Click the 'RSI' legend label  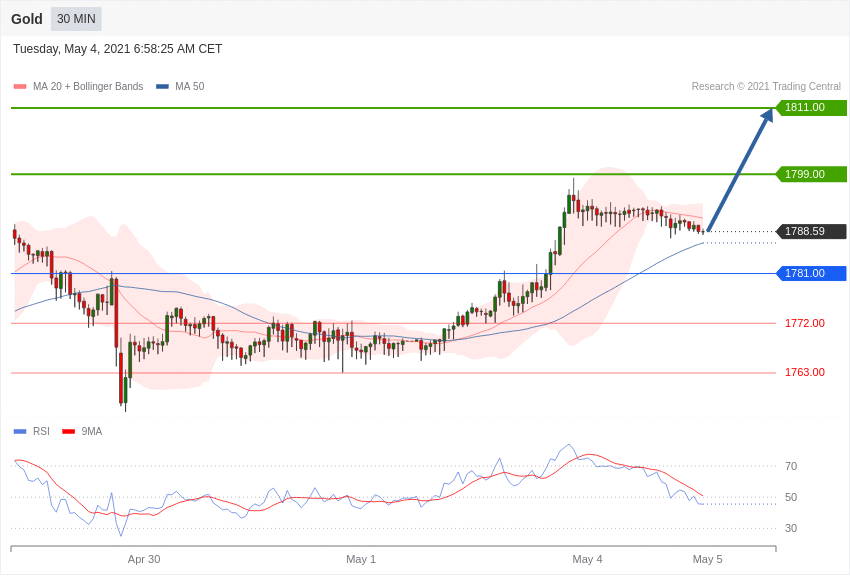point(41,431)
